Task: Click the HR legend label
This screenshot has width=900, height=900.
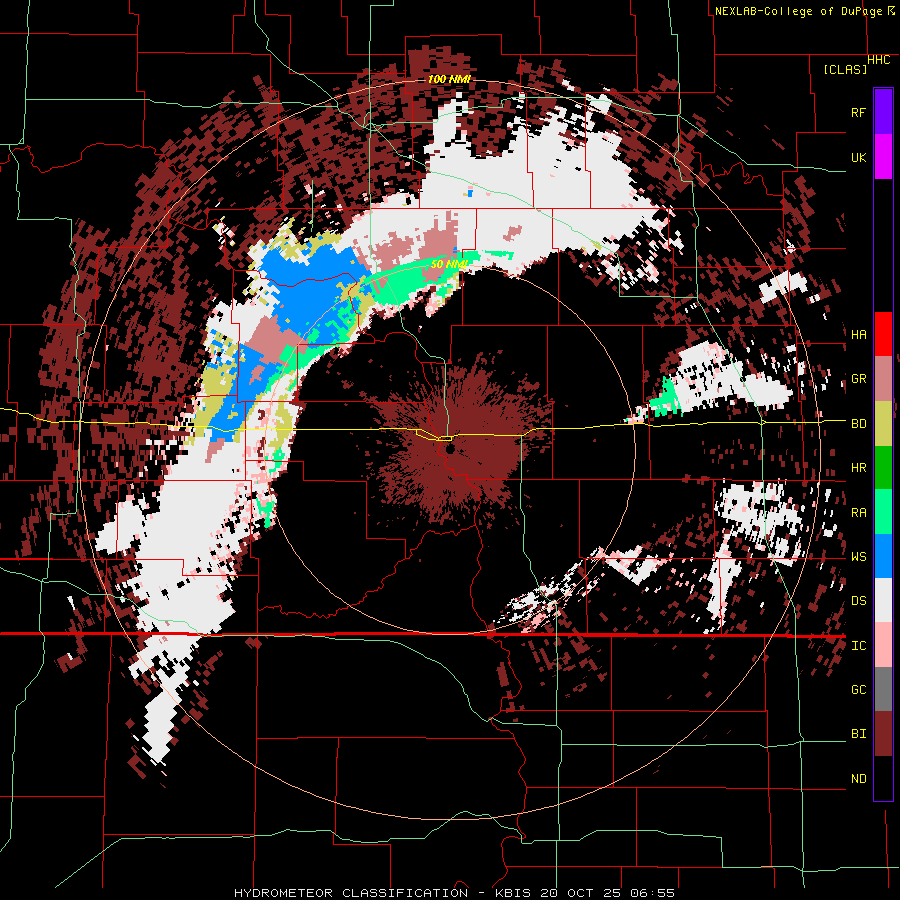Action: pyautogui.click(x=859, y=468)
